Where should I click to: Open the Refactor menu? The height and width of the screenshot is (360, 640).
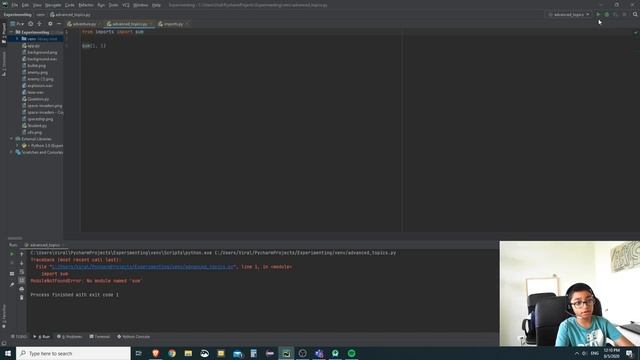pos(86,5)
